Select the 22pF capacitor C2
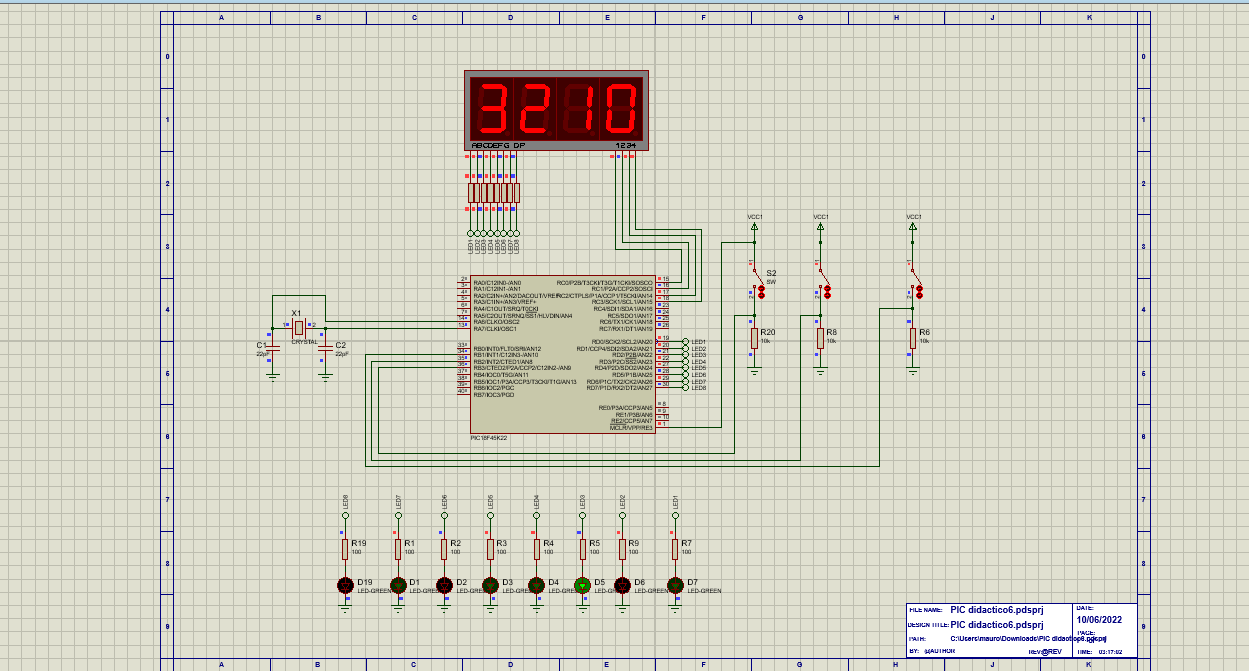The height and width of the screenshot is (671, 1249). pyautogui.click(x=324, y=348)
